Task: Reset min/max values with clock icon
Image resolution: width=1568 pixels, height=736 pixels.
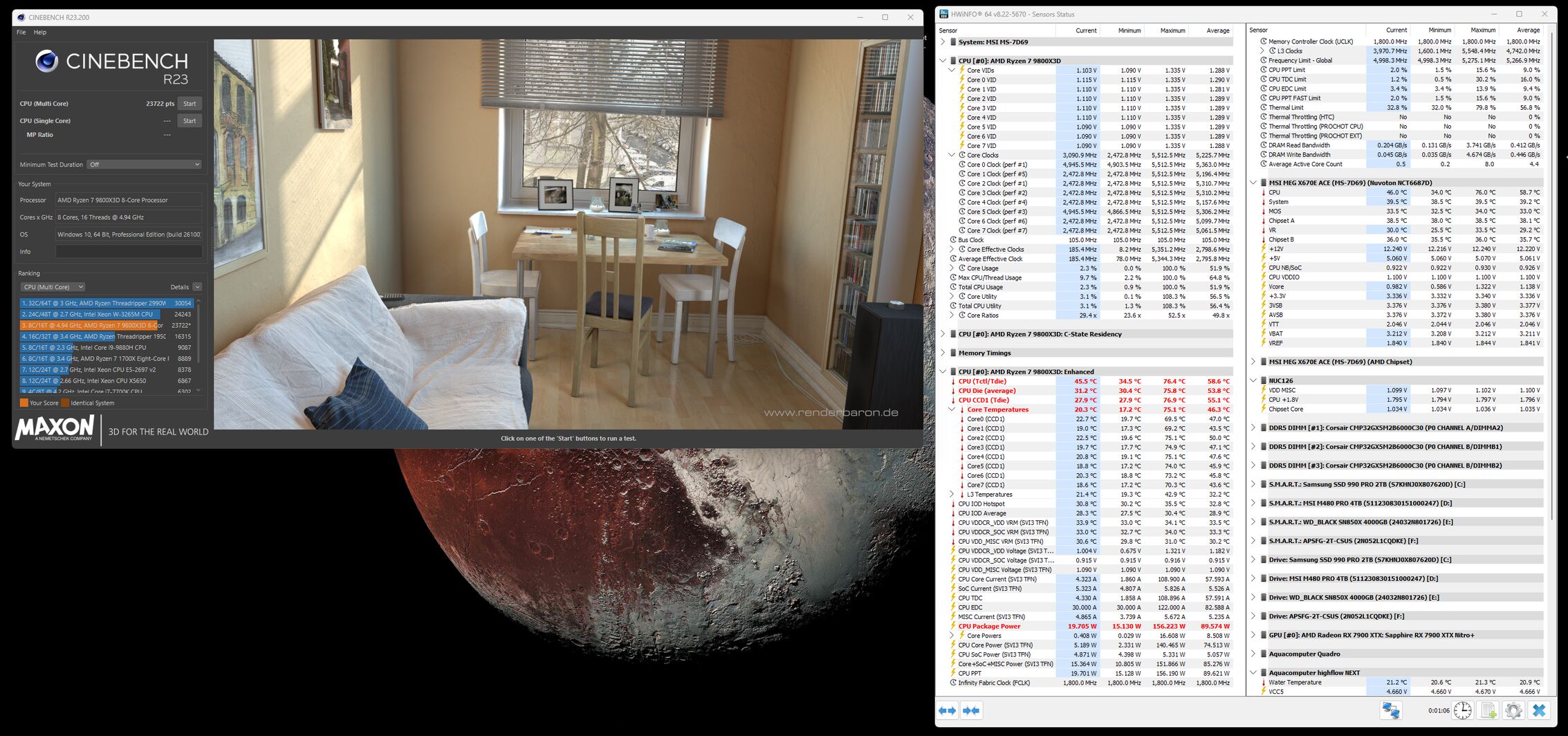Action: pos(1462,710)
